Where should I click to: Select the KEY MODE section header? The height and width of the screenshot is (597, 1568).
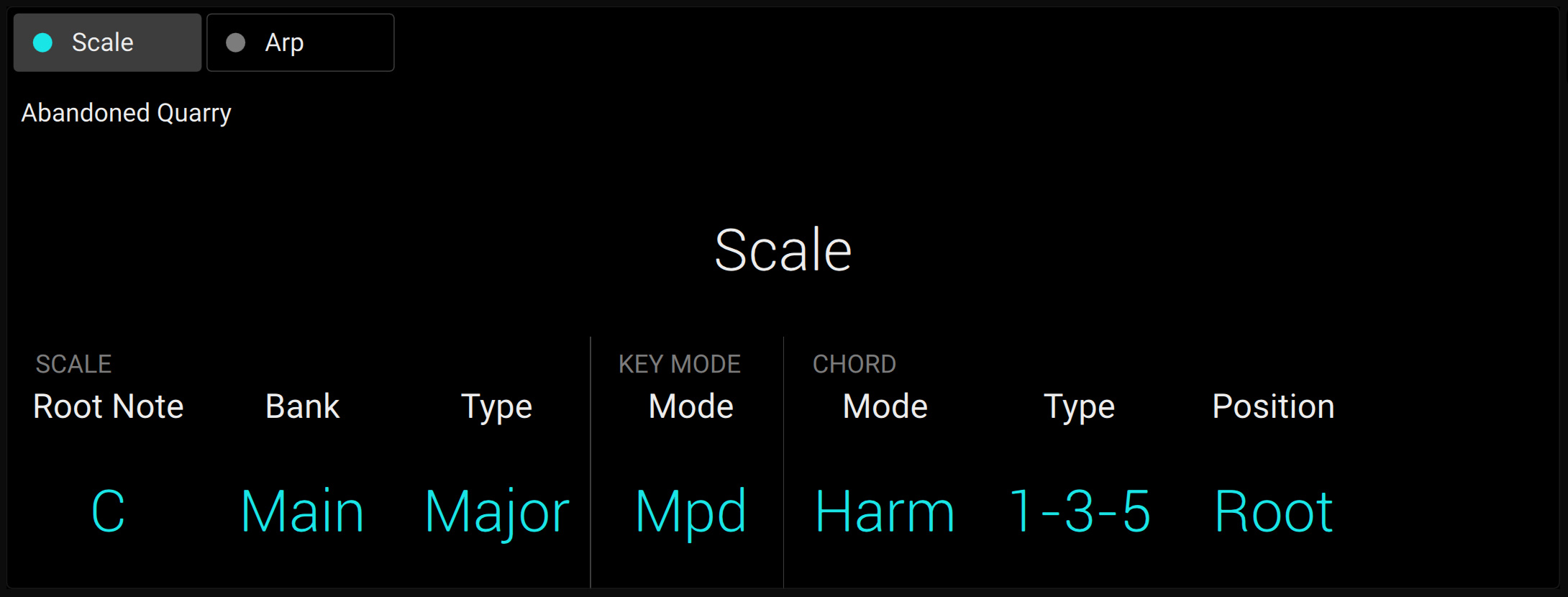click(x=680, y=364)
